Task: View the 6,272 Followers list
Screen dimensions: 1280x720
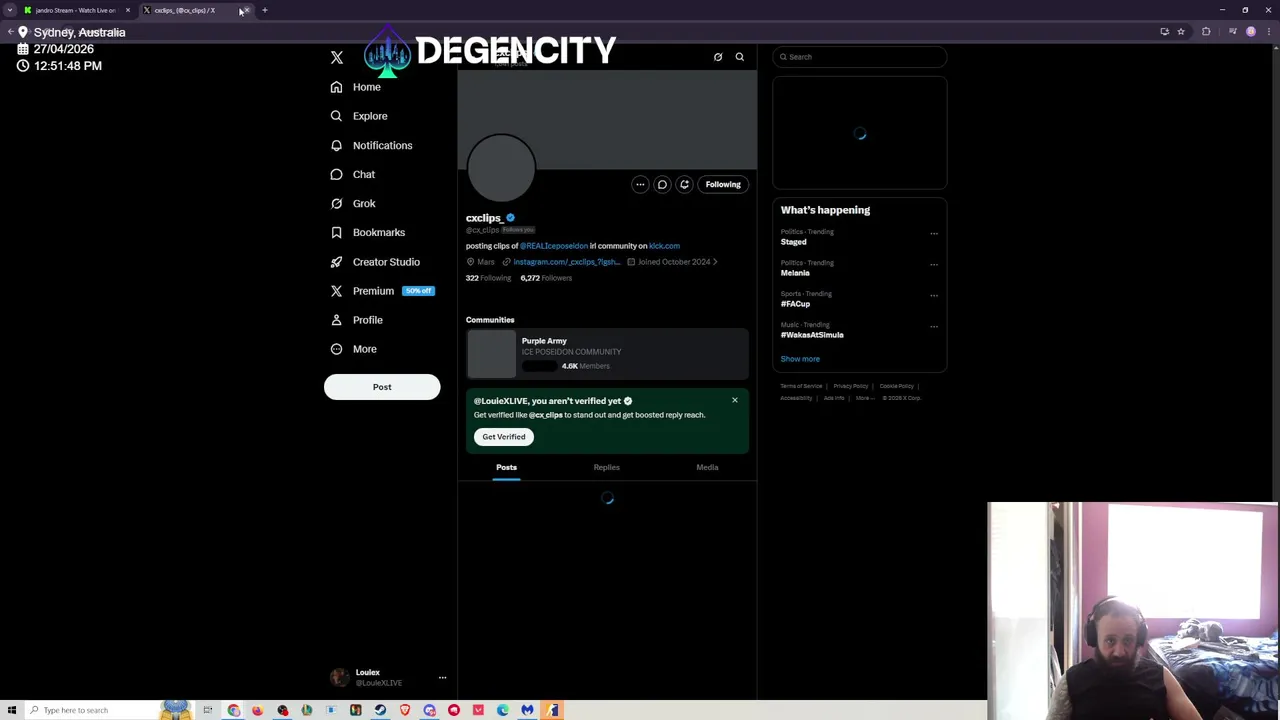Action: pyautogui.click(x=546, y=278)
